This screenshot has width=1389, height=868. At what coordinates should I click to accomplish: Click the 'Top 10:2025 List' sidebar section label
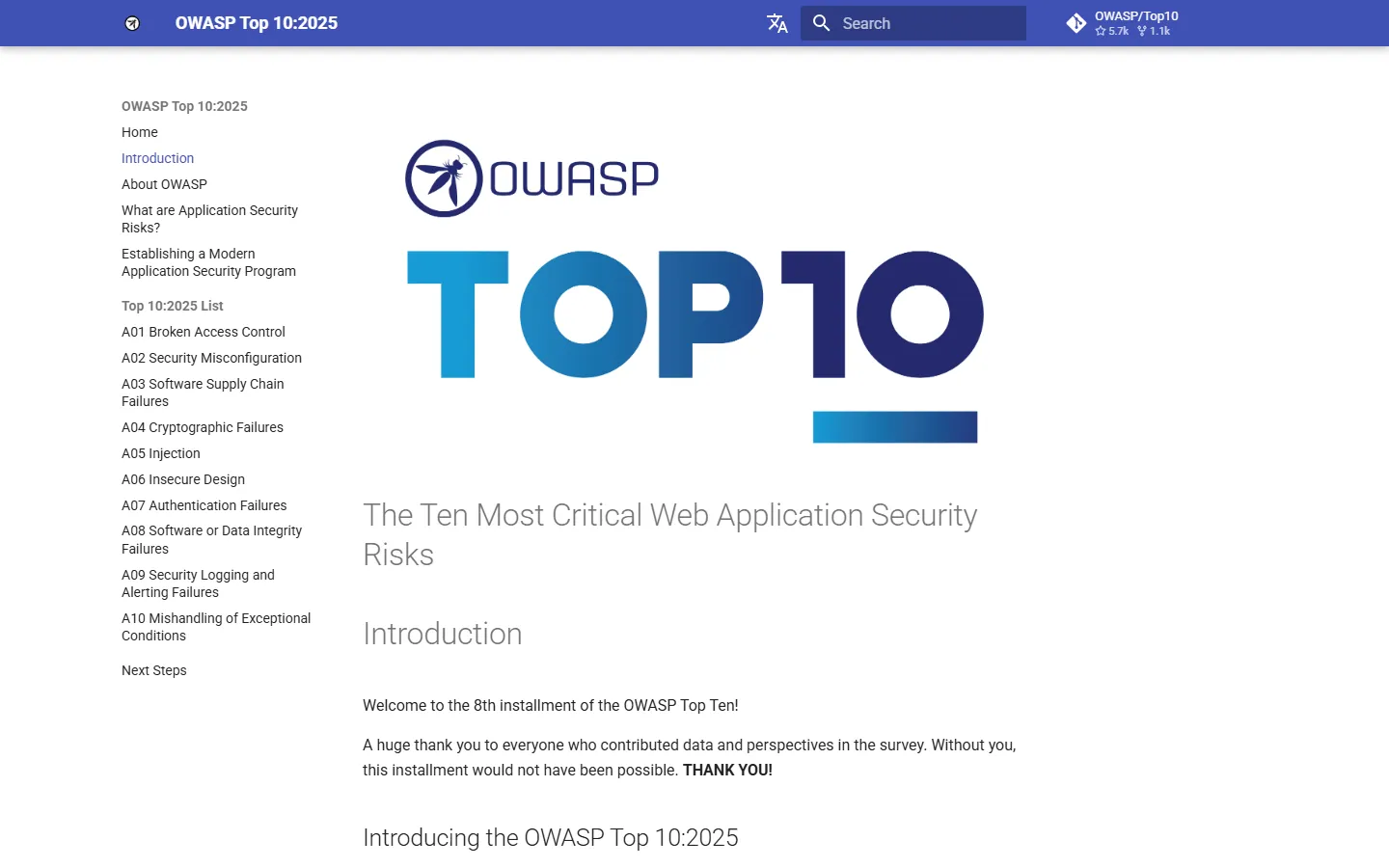(173, 306)
